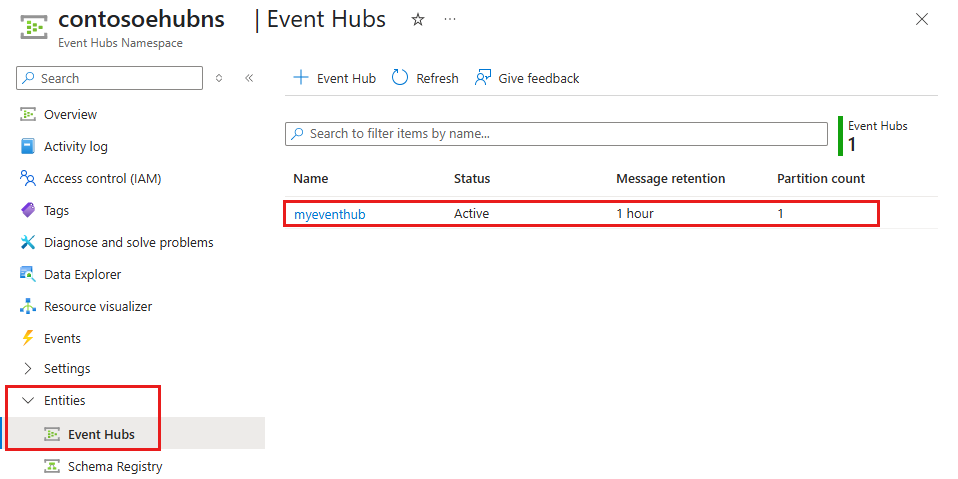
Task: Click the Diagnose and solve problems icon
Action: coord(28,243)
